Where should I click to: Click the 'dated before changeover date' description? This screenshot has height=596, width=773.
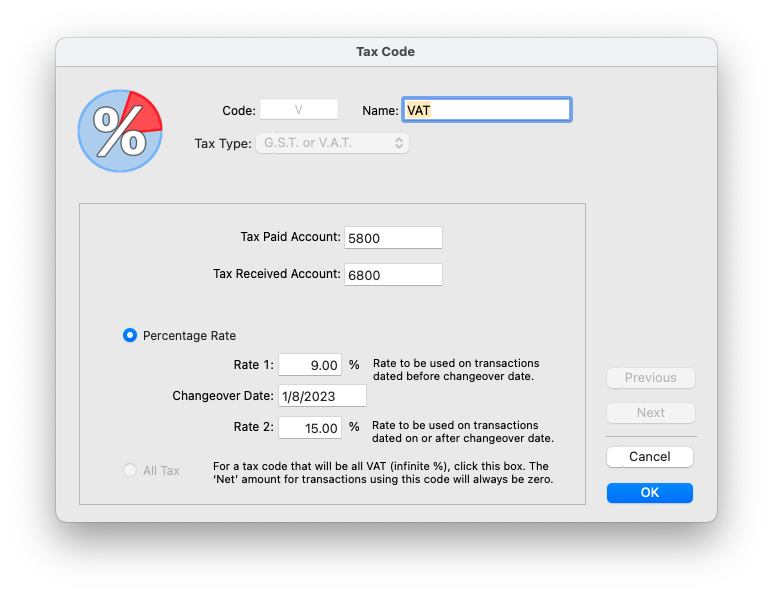coord(456,370)
